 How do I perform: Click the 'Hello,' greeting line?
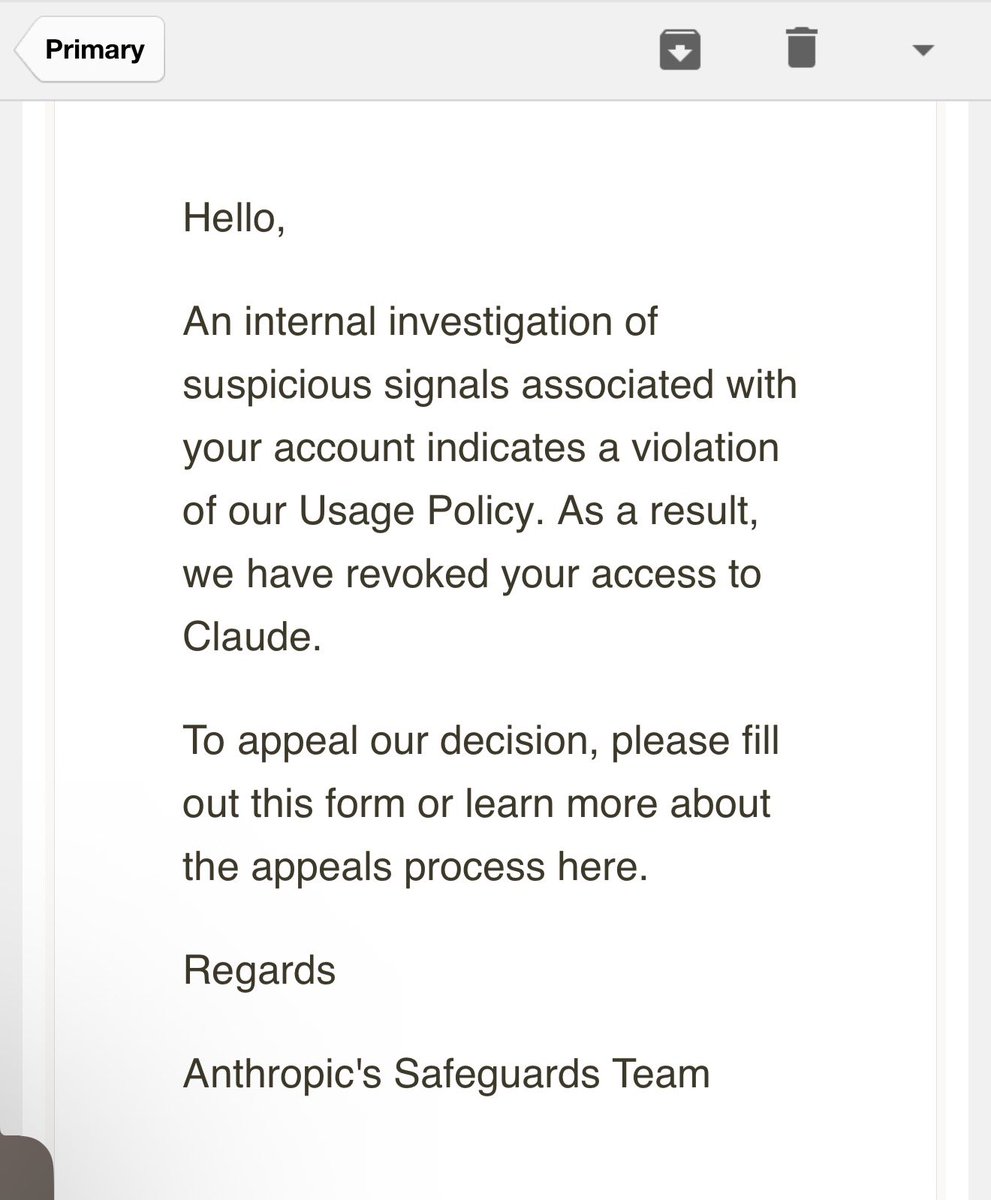pos(234,218)
